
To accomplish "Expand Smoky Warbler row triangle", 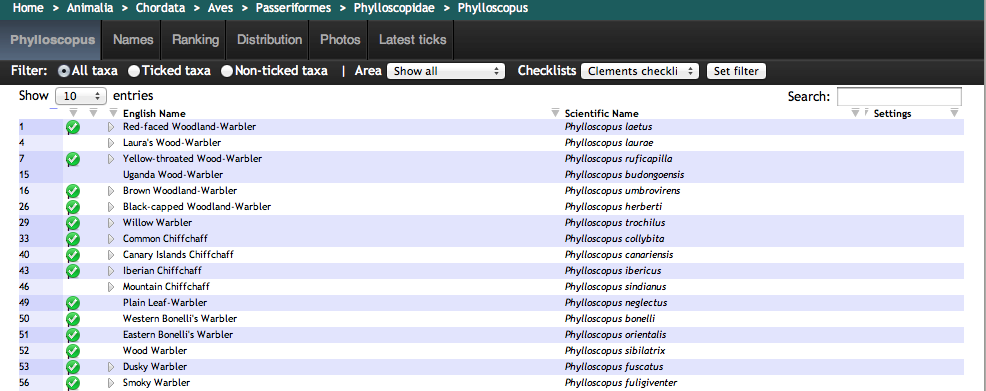I will [x=111, y=383].
